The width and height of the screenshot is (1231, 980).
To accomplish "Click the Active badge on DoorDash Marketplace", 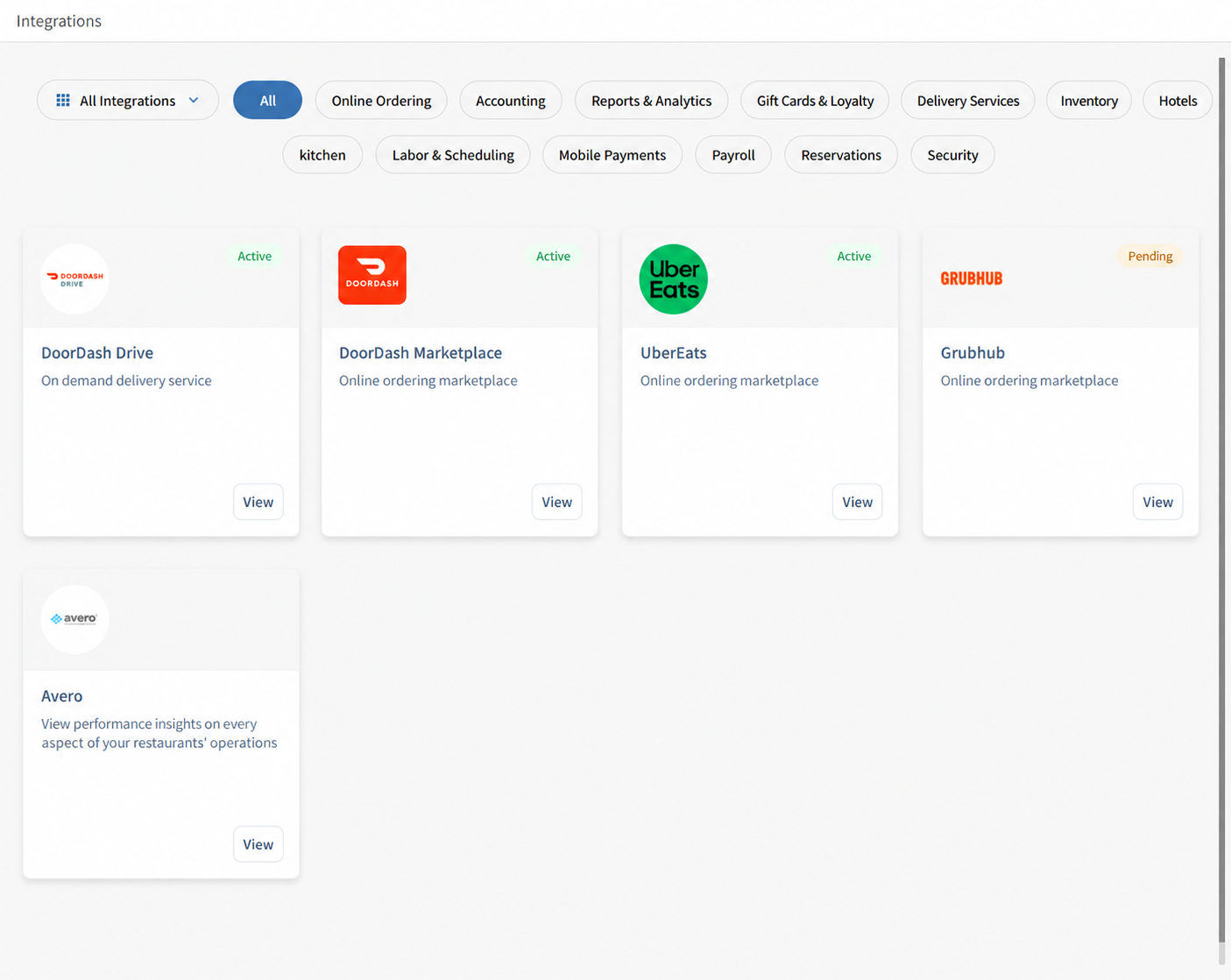I will click(x=553, y=256).
